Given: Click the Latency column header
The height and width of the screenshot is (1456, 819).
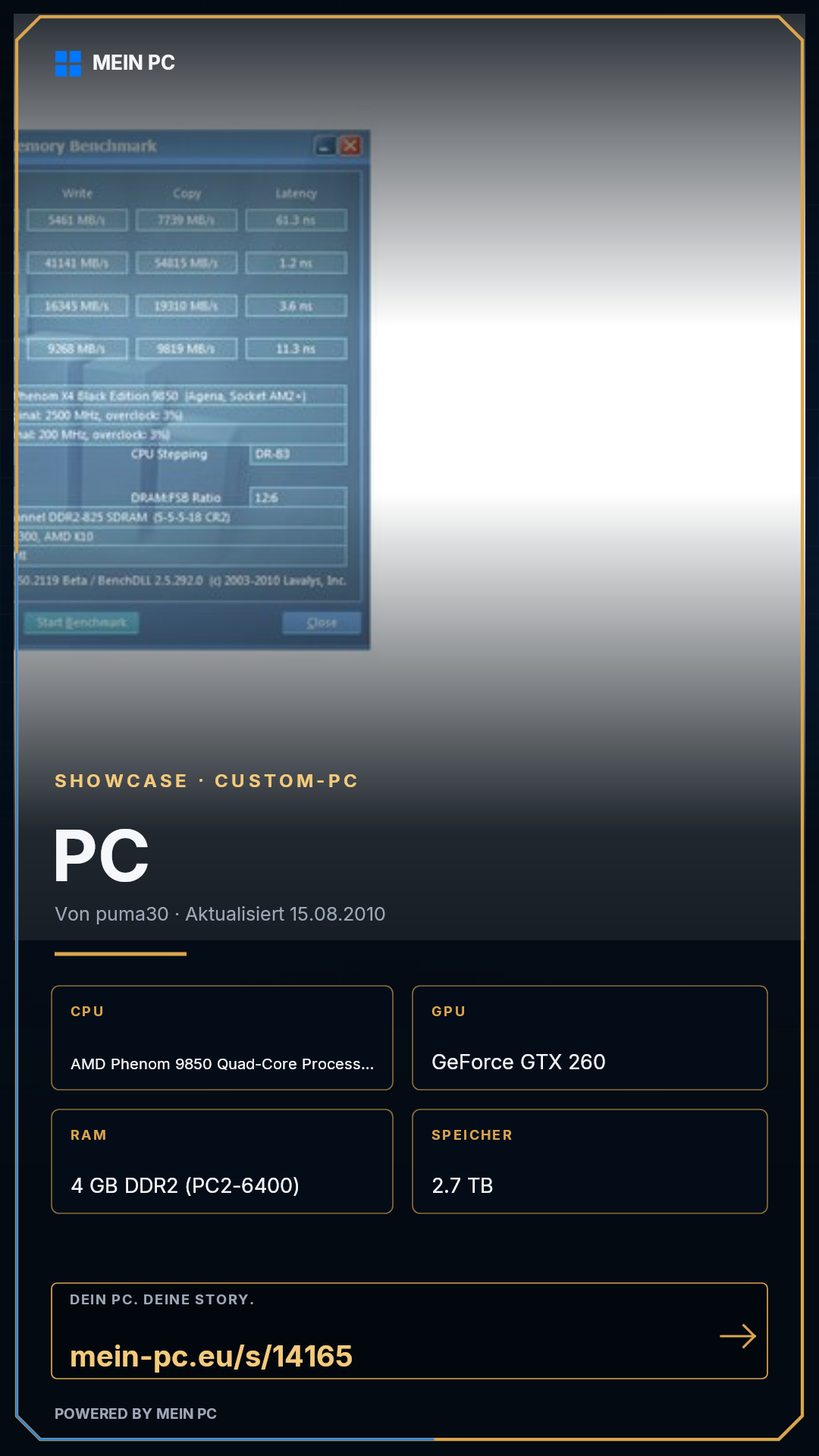Looking at the screenshot, I should (296, 193).
